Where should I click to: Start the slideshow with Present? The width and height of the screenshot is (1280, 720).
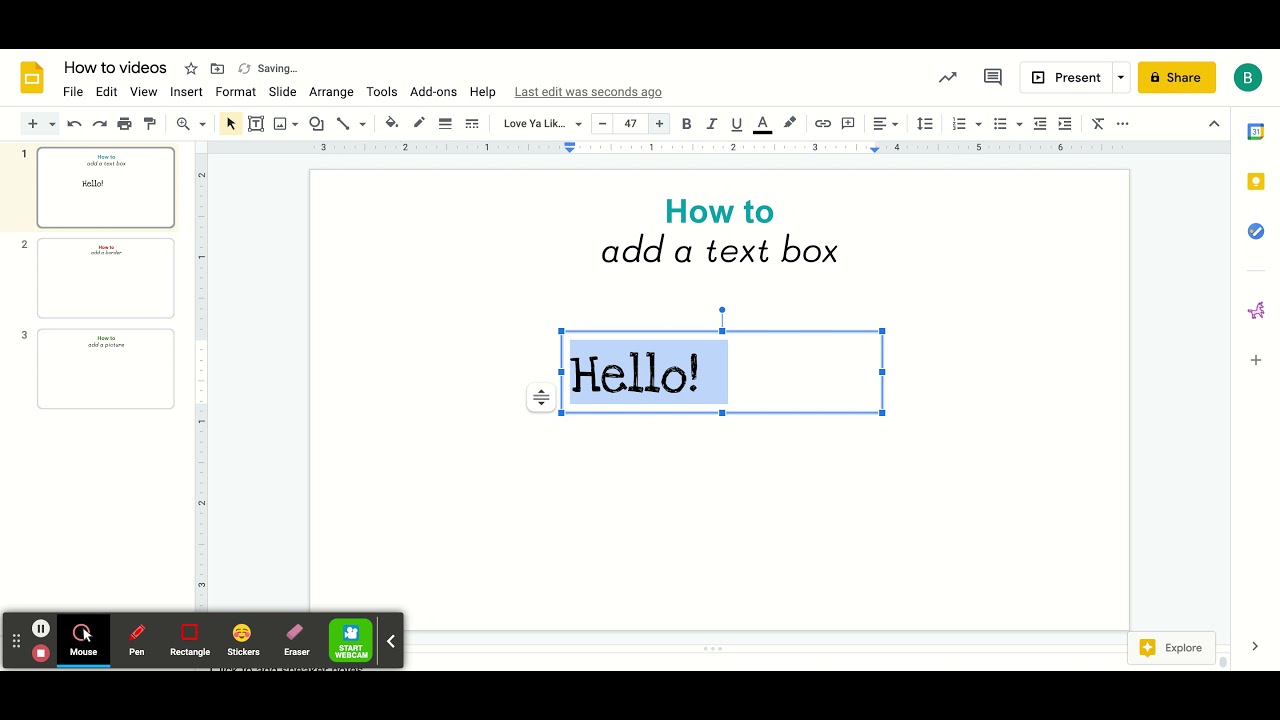click(x=1066, y=77)
